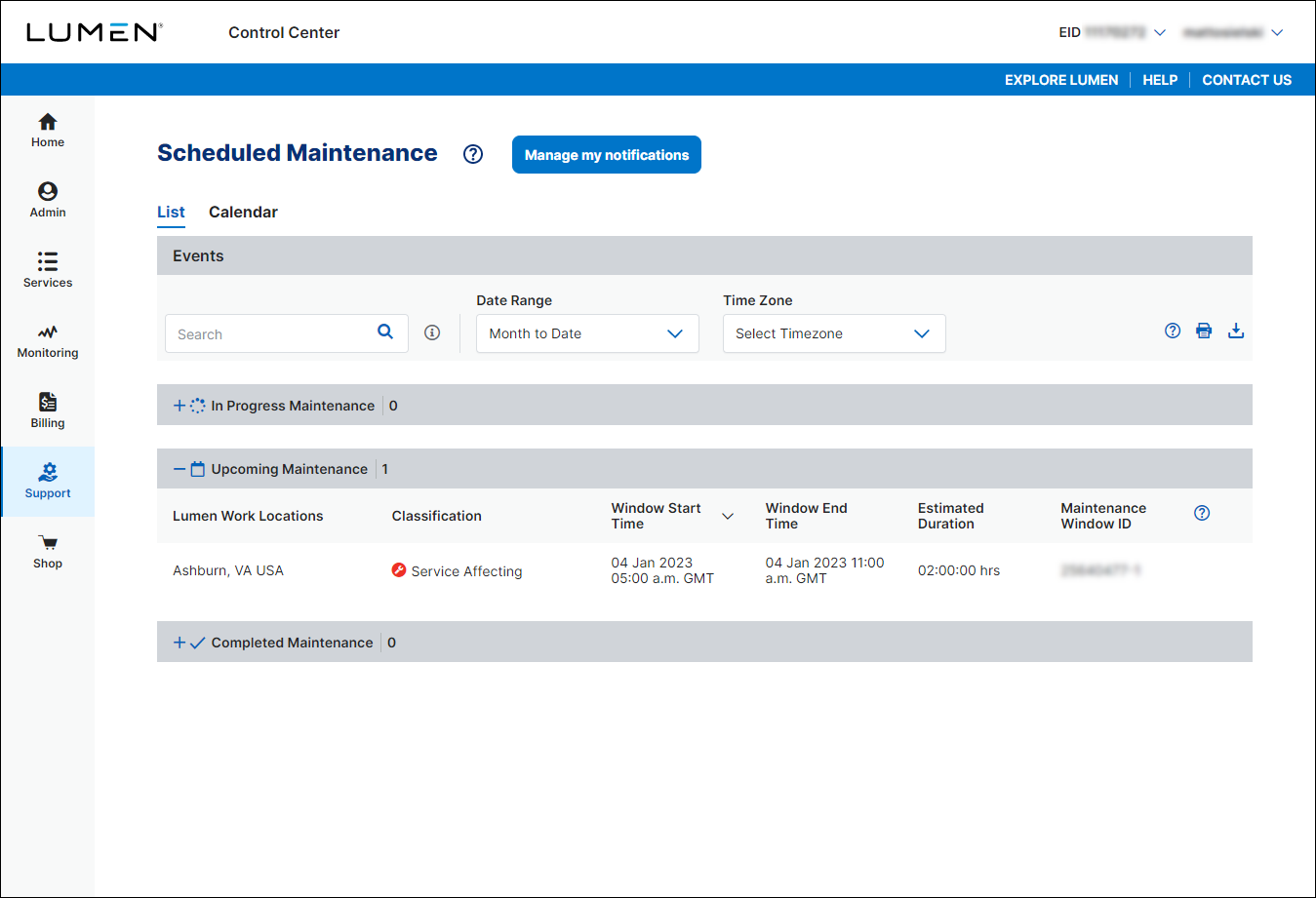Viewport: 1316px width, 898px height.
Task: Open the Shop section
Action: point(47,552)
